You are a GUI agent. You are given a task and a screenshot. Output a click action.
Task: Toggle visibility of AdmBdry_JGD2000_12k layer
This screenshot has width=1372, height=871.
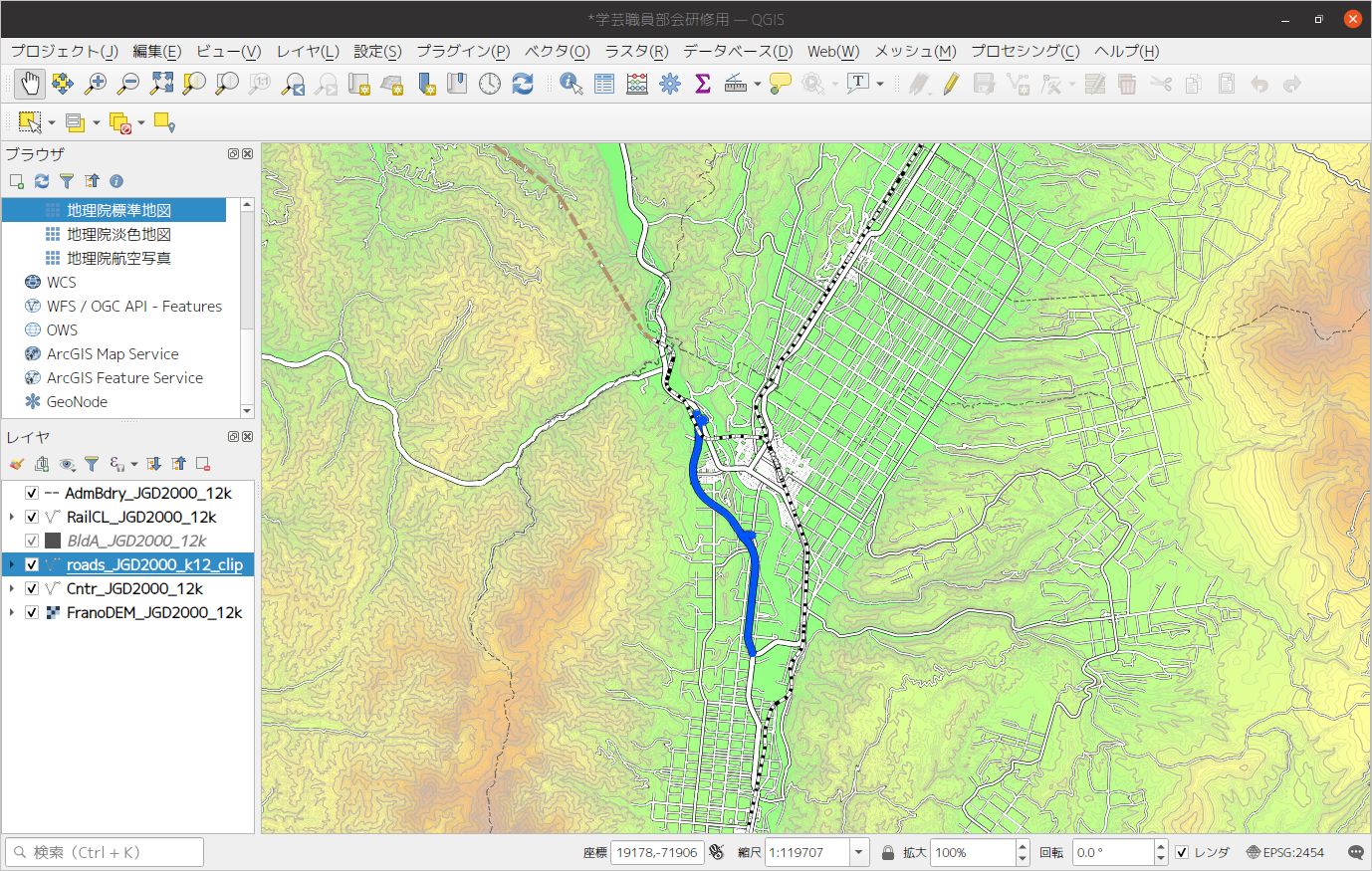[x=32, y=493]
